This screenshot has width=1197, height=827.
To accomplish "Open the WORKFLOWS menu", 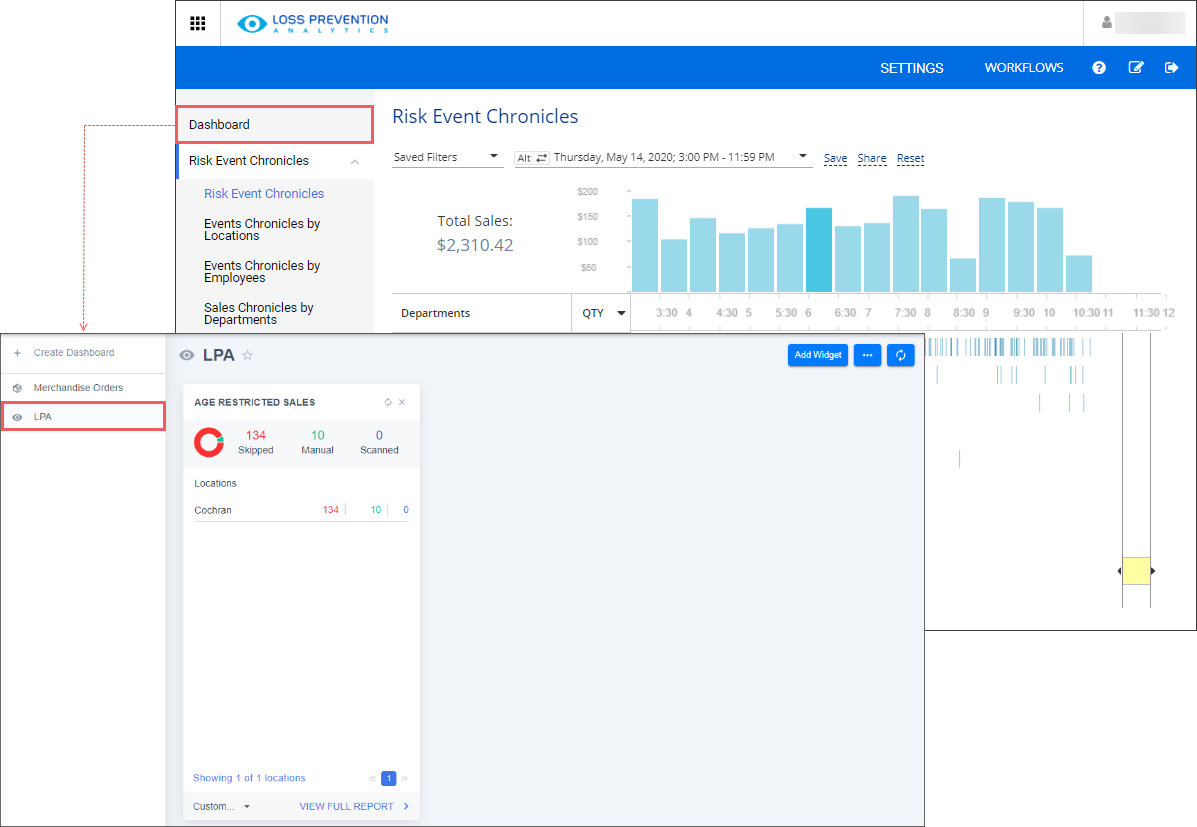I will 1024,68.
